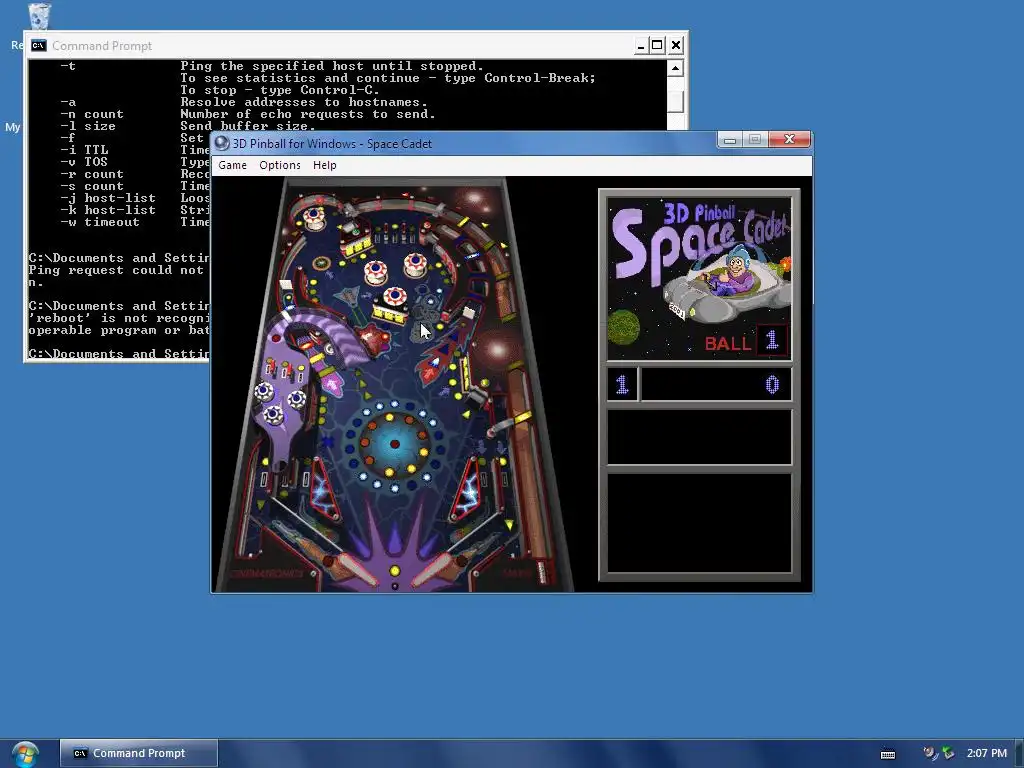
Task: Click the "'reboot' is not recogni" line
Action: tap(120, 318)
